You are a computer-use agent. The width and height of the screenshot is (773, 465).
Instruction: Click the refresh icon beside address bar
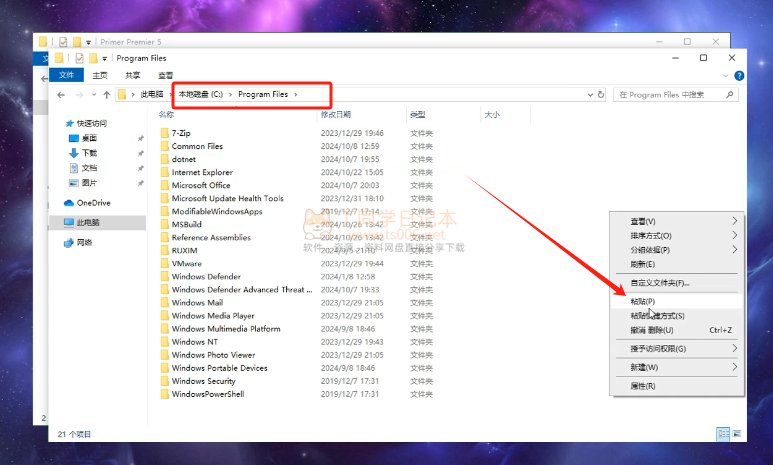601,94
